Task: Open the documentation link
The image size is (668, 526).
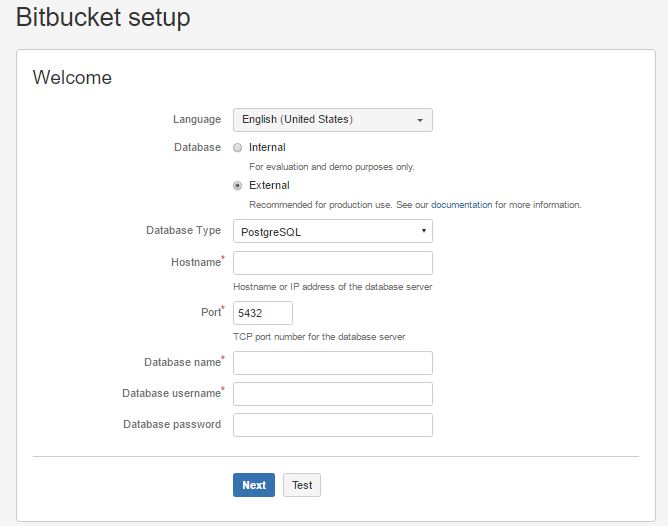Action: (x=461, y=205)
